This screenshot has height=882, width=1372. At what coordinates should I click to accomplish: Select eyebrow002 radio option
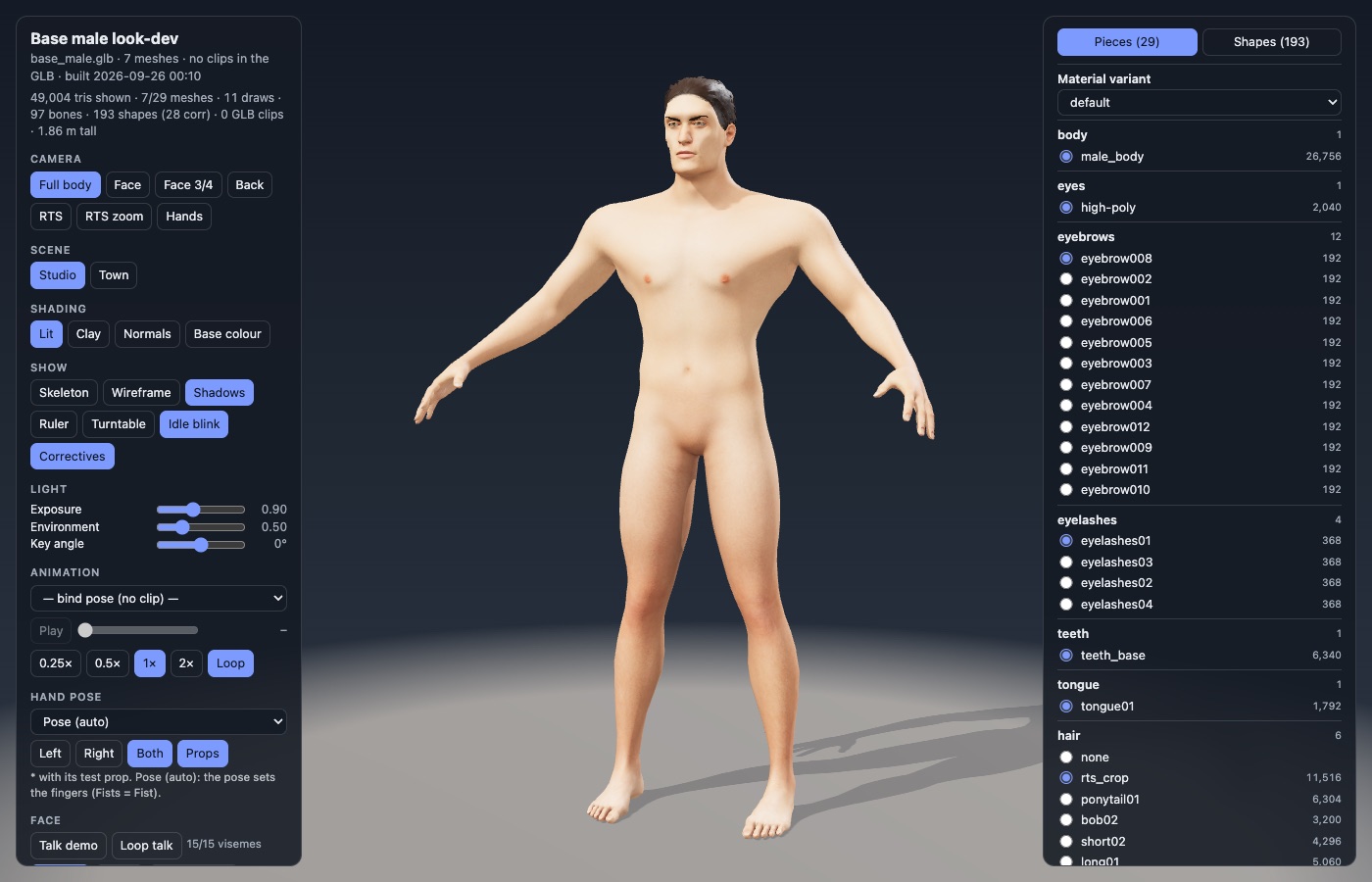click(x=1066, y=279)
